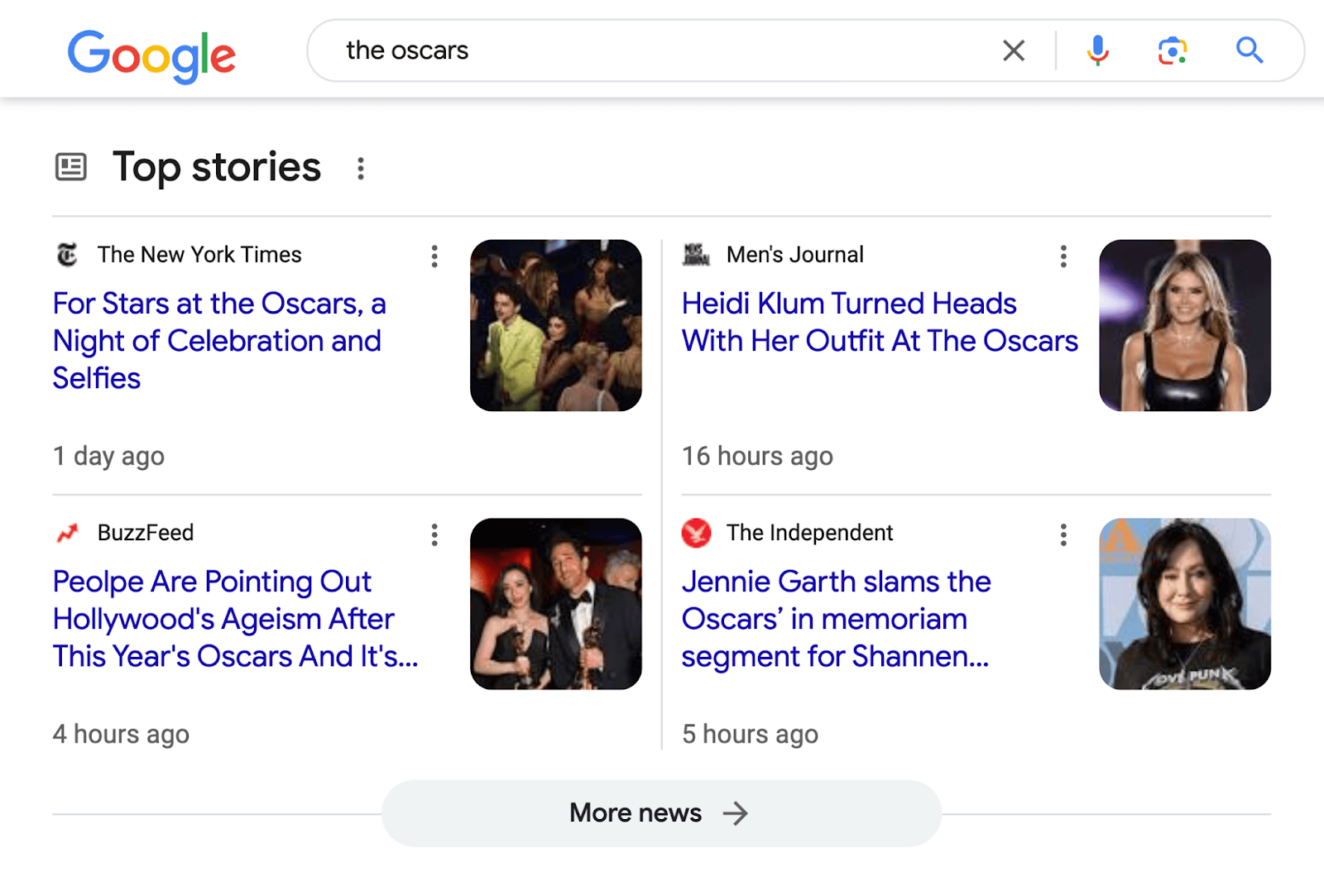The height and width of the screenshot is (896, 1324).
Task: Click the magnifying glass search icon
Action: (1250, 50)
